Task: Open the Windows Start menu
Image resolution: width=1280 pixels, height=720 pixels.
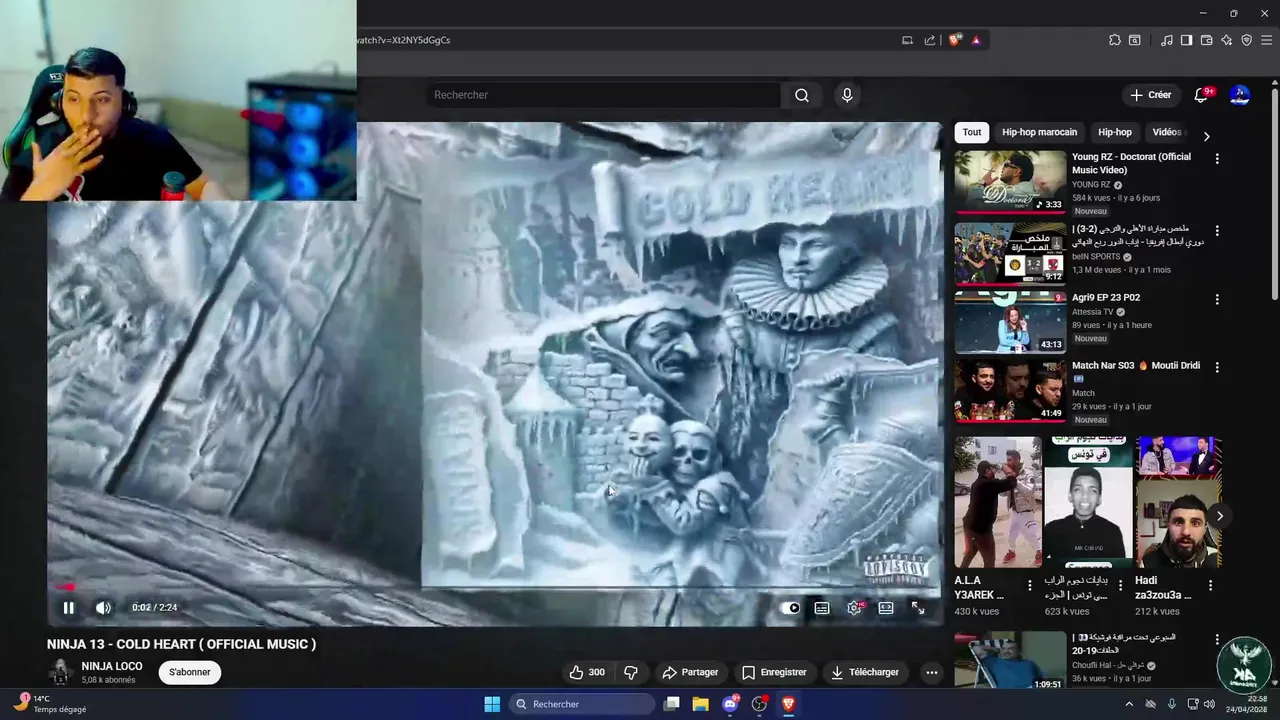Action: pos(492,704)
